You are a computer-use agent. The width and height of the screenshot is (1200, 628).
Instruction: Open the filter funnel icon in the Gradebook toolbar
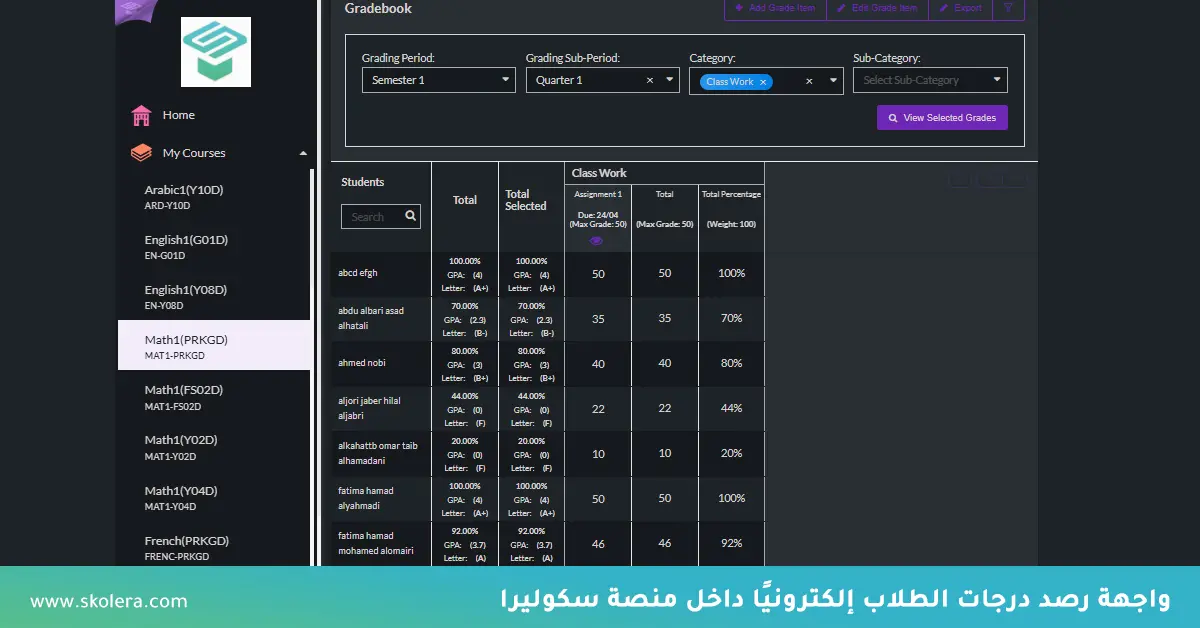point(1008,9)
